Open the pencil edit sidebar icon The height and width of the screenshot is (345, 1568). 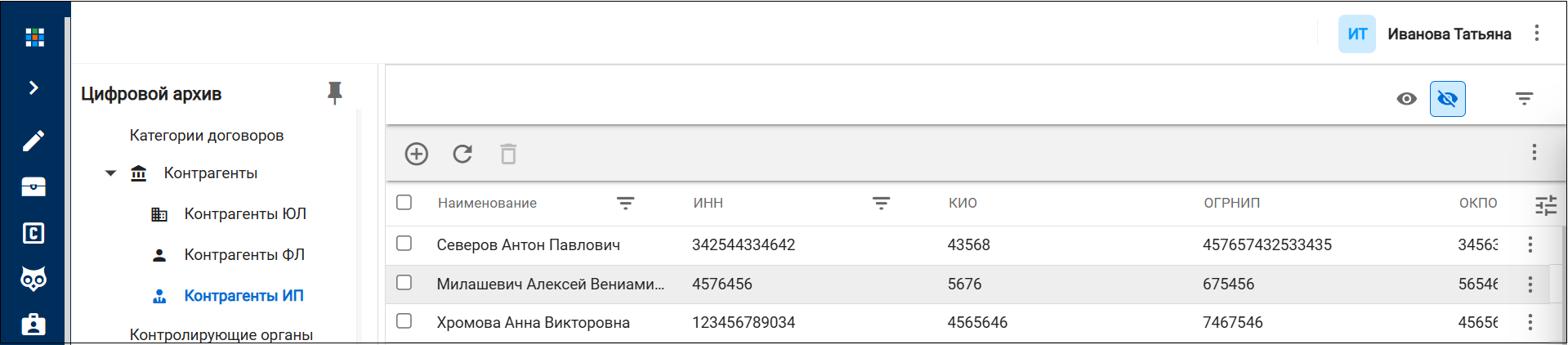(x=34, y=141)
